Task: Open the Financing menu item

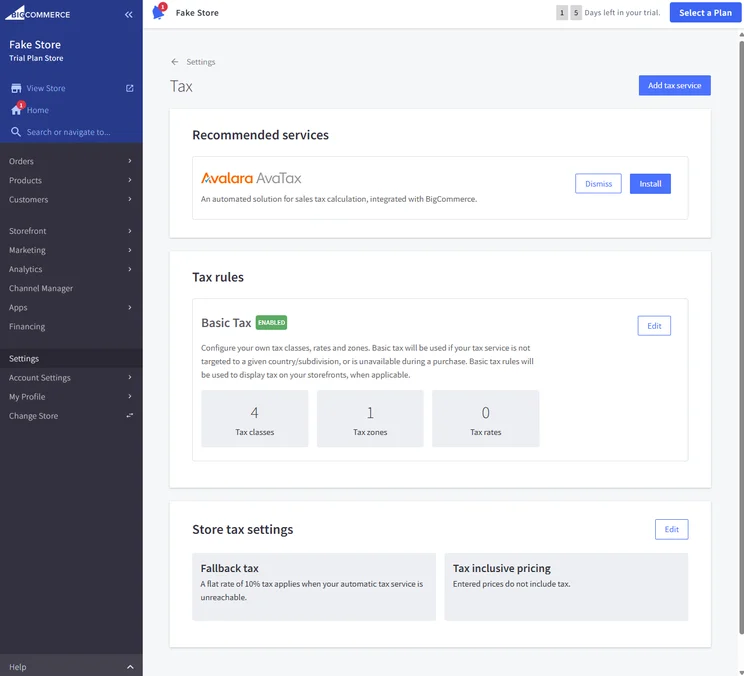Action: 71,326
